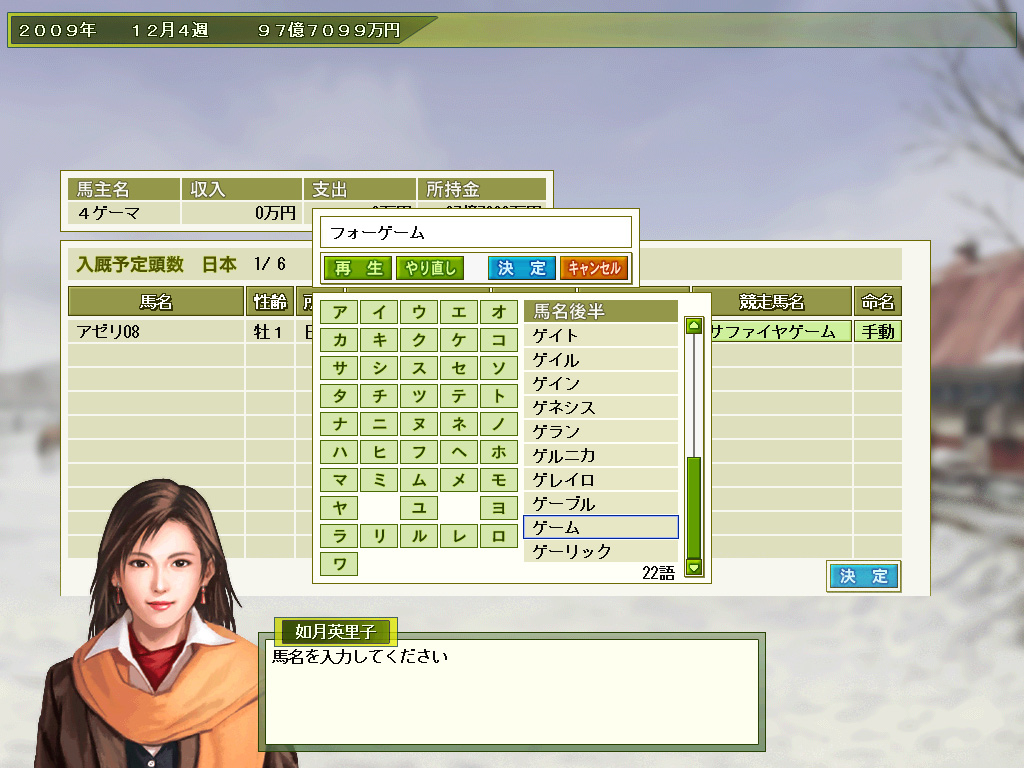Click the ル katakana key
Image resolution: width=1024 pixels, height=768 pixels.
[x=419, y=537]
